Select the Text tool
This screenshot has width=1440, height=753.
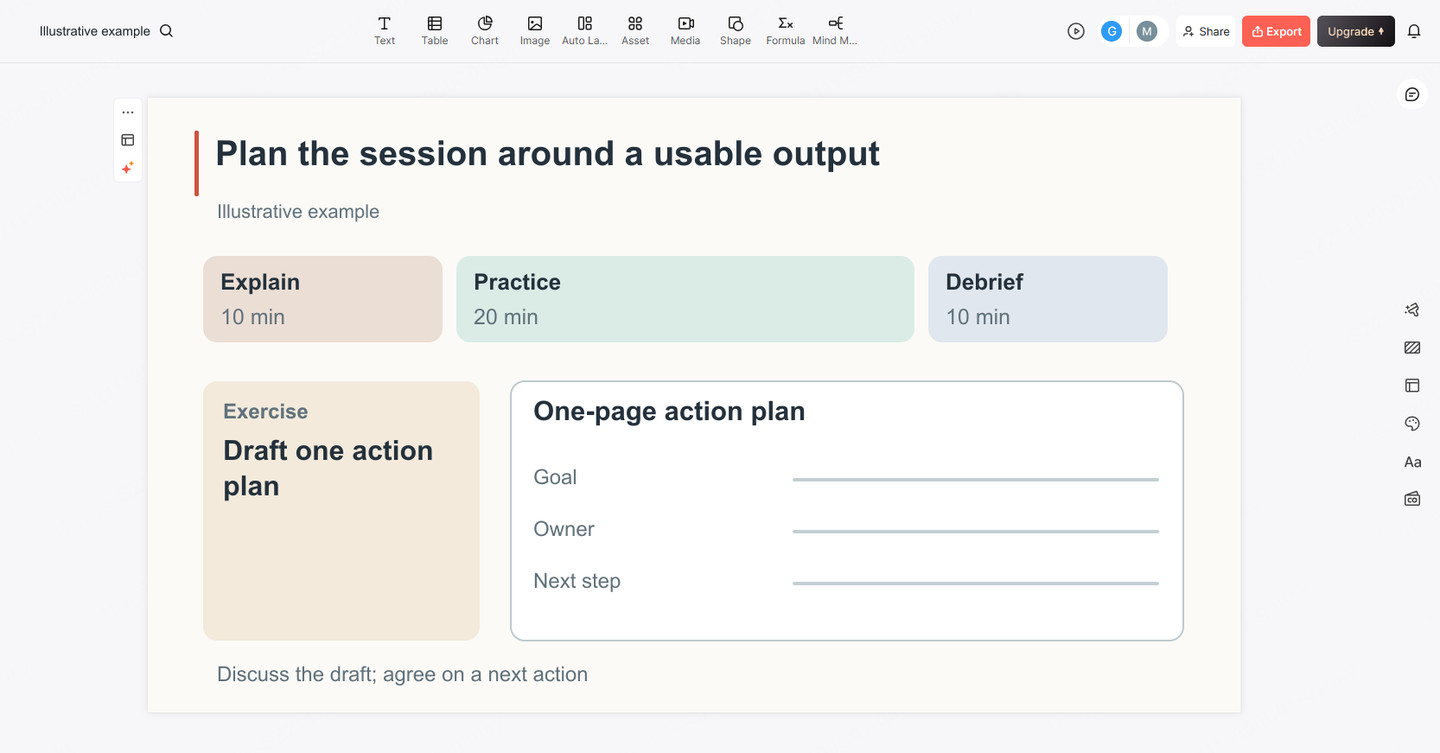[x=384, y=31]
